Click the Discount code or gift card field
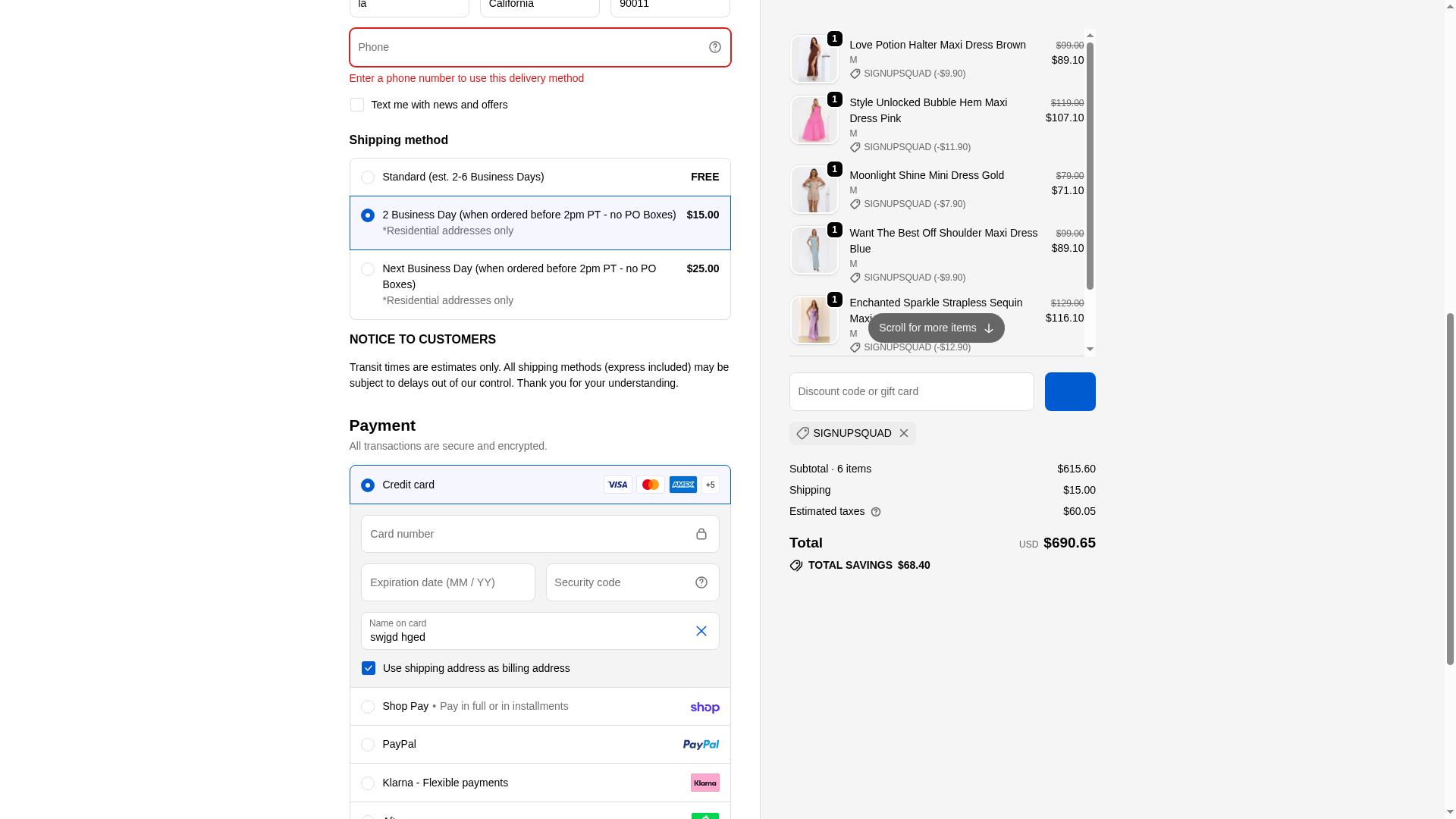This screenshot has height=819, width=1456. 911,391
